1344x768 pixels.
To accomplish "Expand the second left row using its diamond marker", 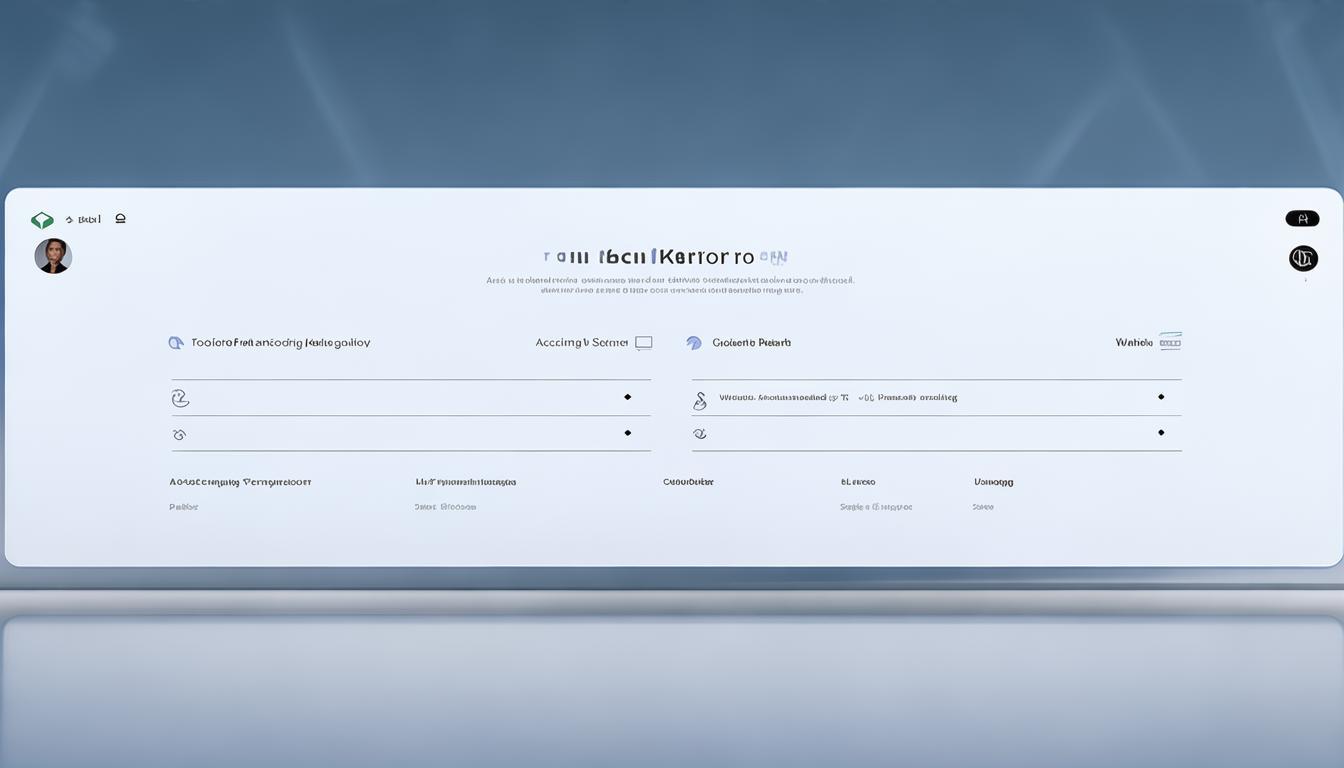I will (x=628, y=433).
